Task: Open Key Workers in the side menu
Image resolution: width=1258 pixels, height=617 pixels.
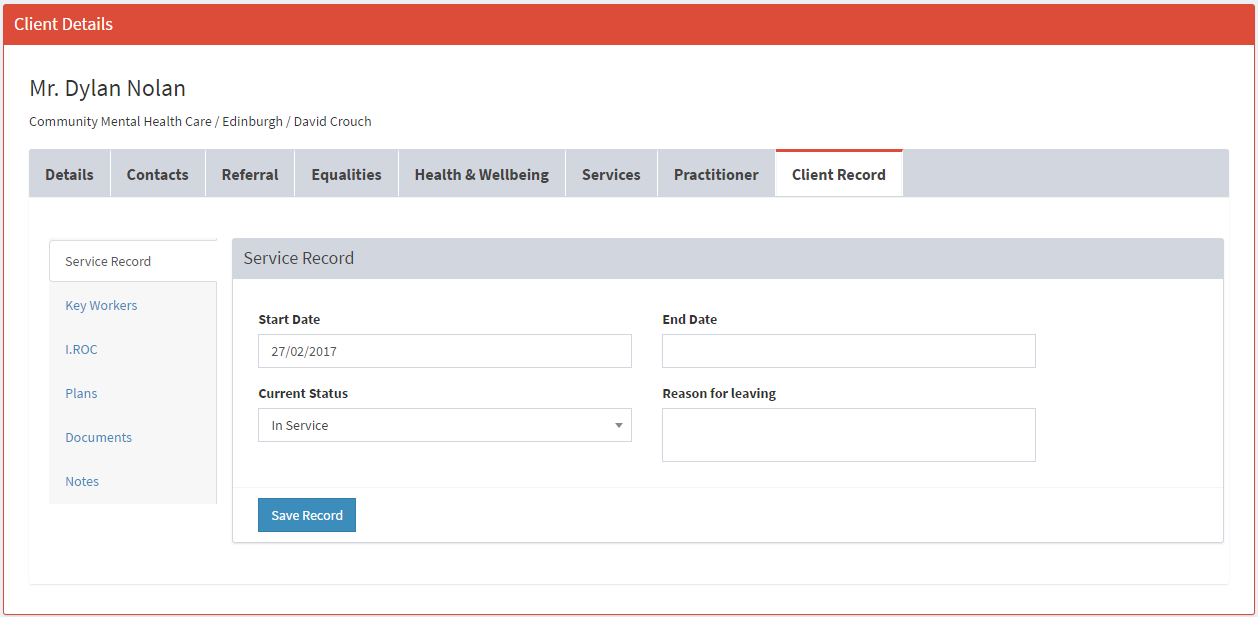Action: (x=101, y=305)
